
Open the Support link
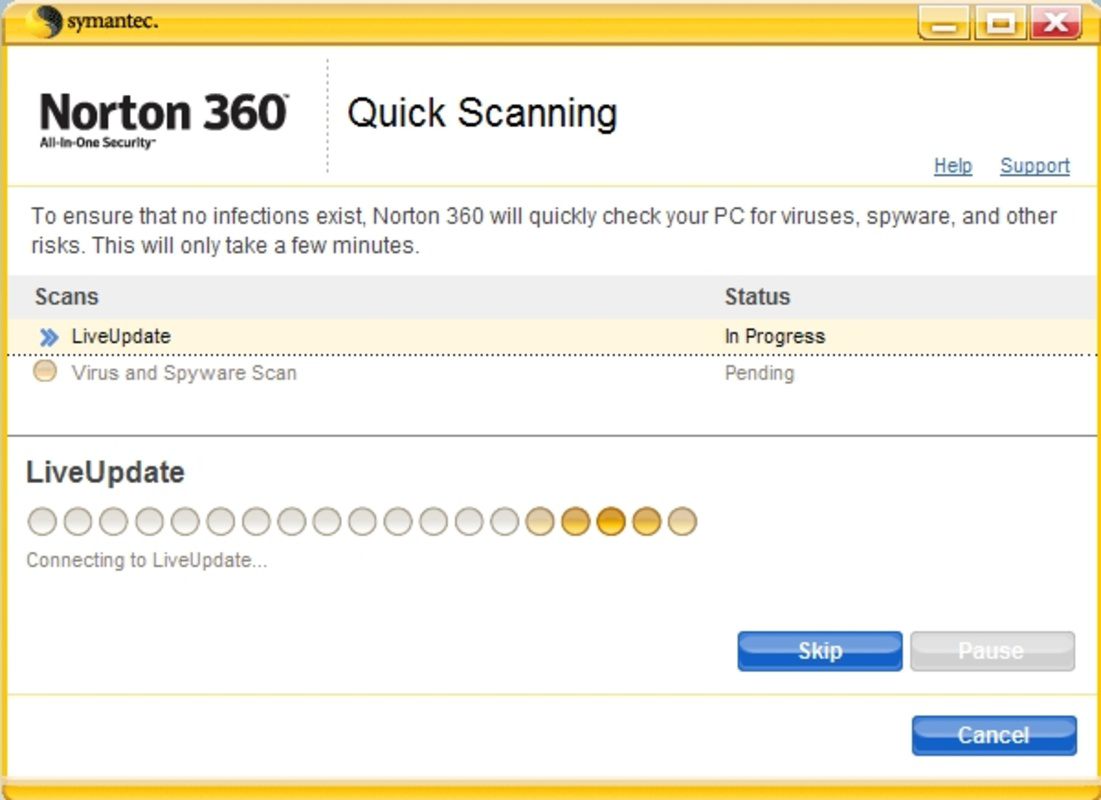point(1035,166)
